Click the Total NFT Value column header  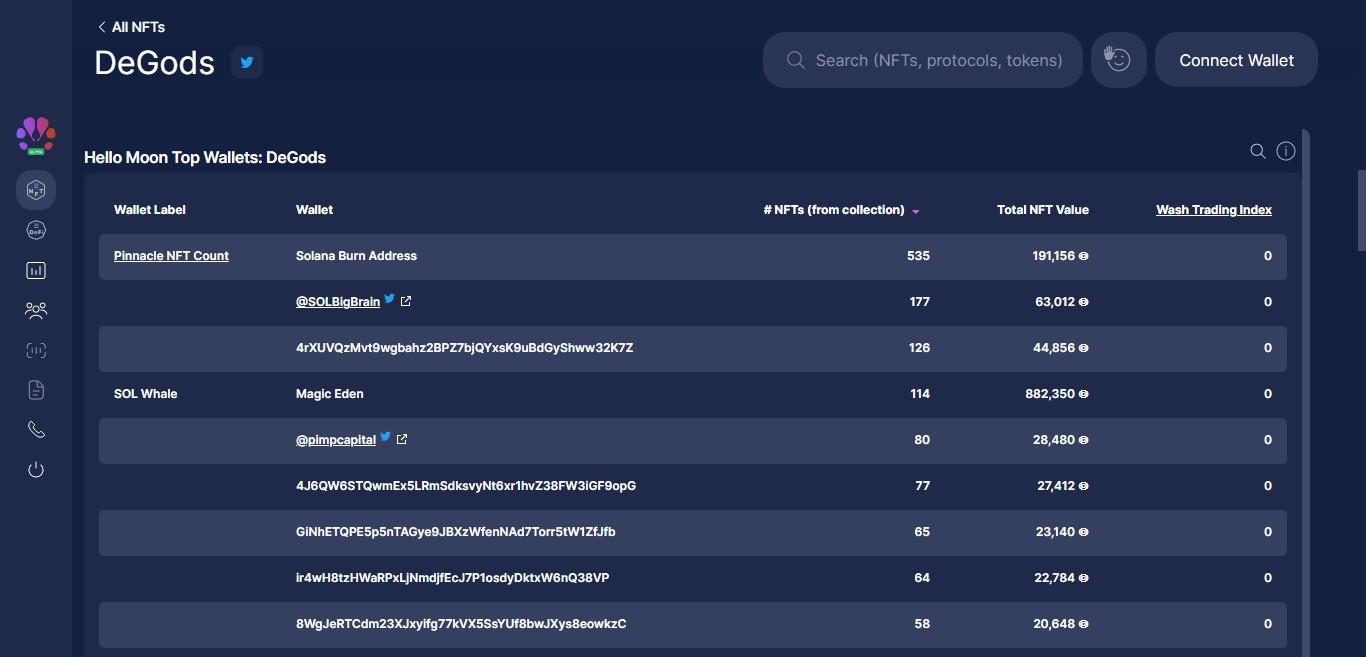pyautogui.click(x=1043, y=210)
